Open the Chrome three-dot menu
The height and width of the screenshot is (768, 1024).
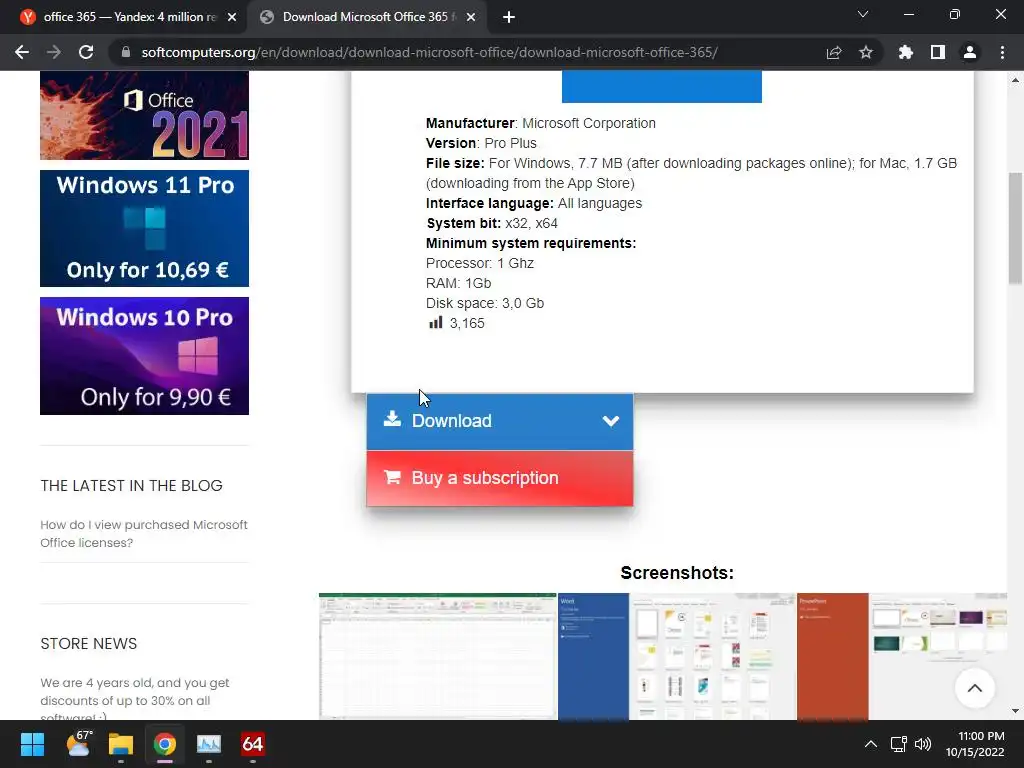tap(1002, 52)
